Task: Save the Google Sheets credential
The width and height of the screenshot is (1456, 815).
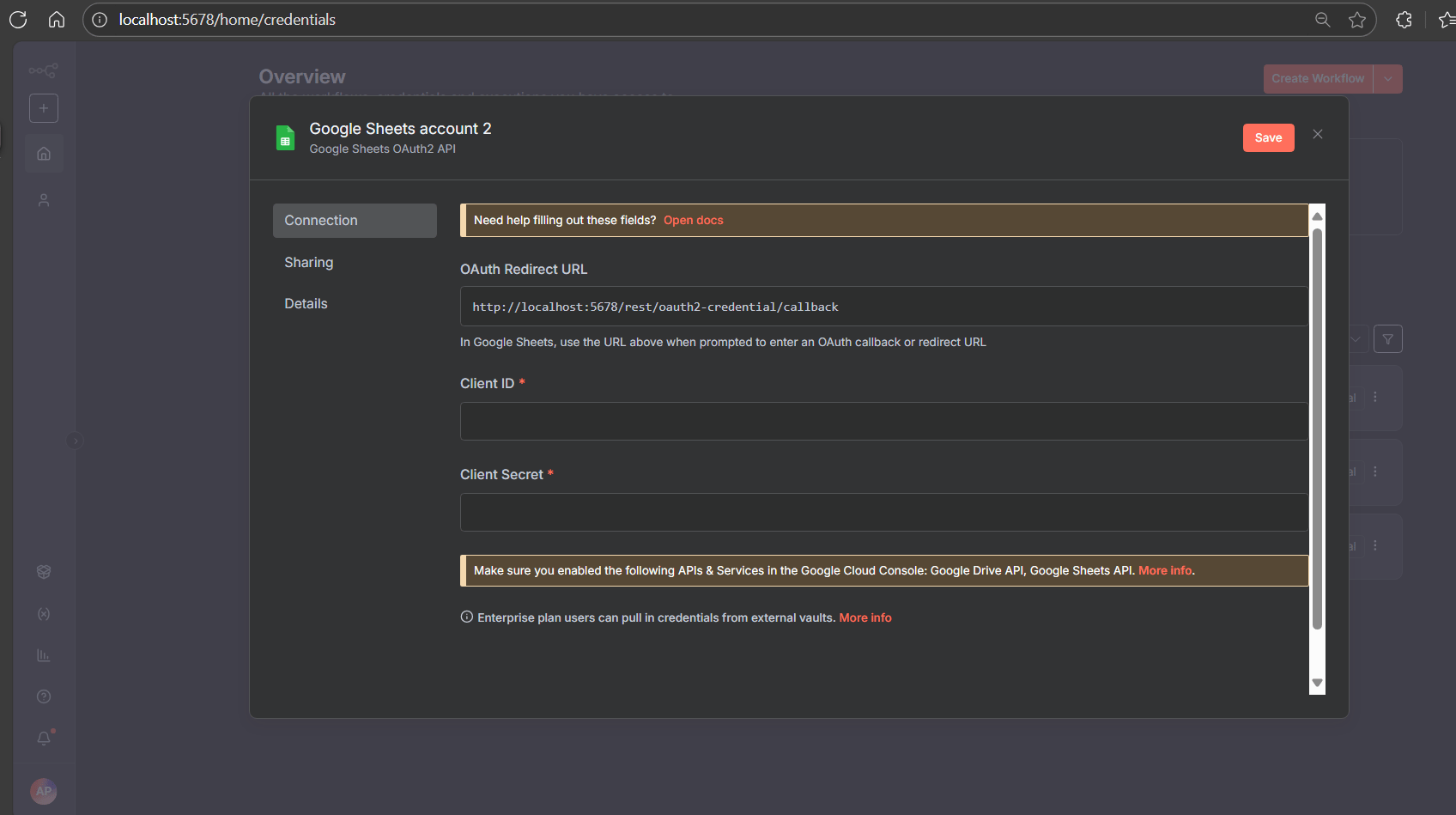Action: click(x=1268, y=138)
